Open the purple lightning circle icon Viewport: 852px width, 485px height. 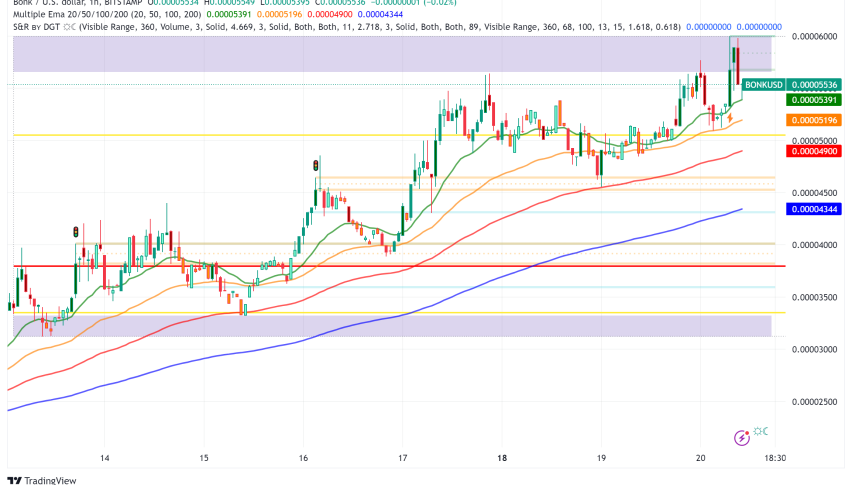pos(742,437)
